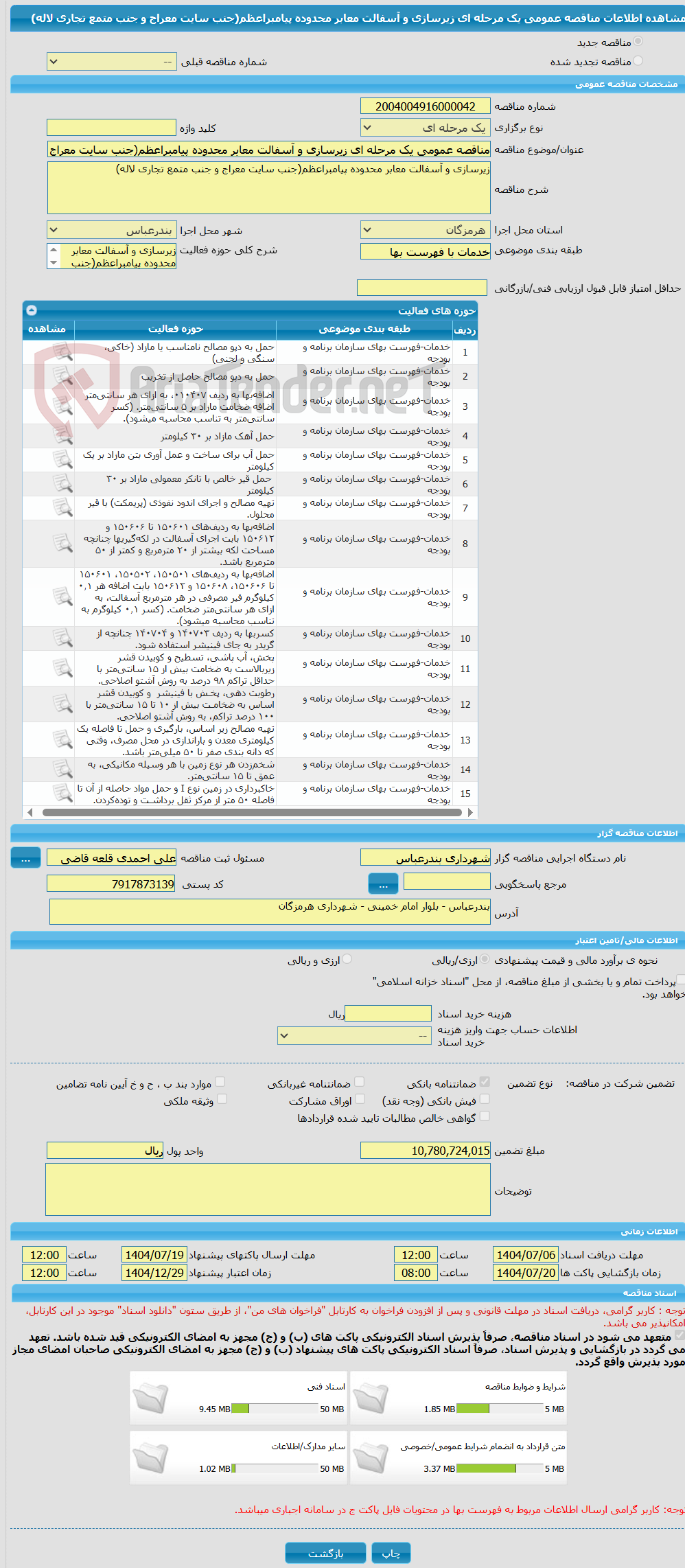Image resolution: width=685 pixels, height=1568 pixels.
Task: Open view icon for activity row 11
Action: point(62,668)
